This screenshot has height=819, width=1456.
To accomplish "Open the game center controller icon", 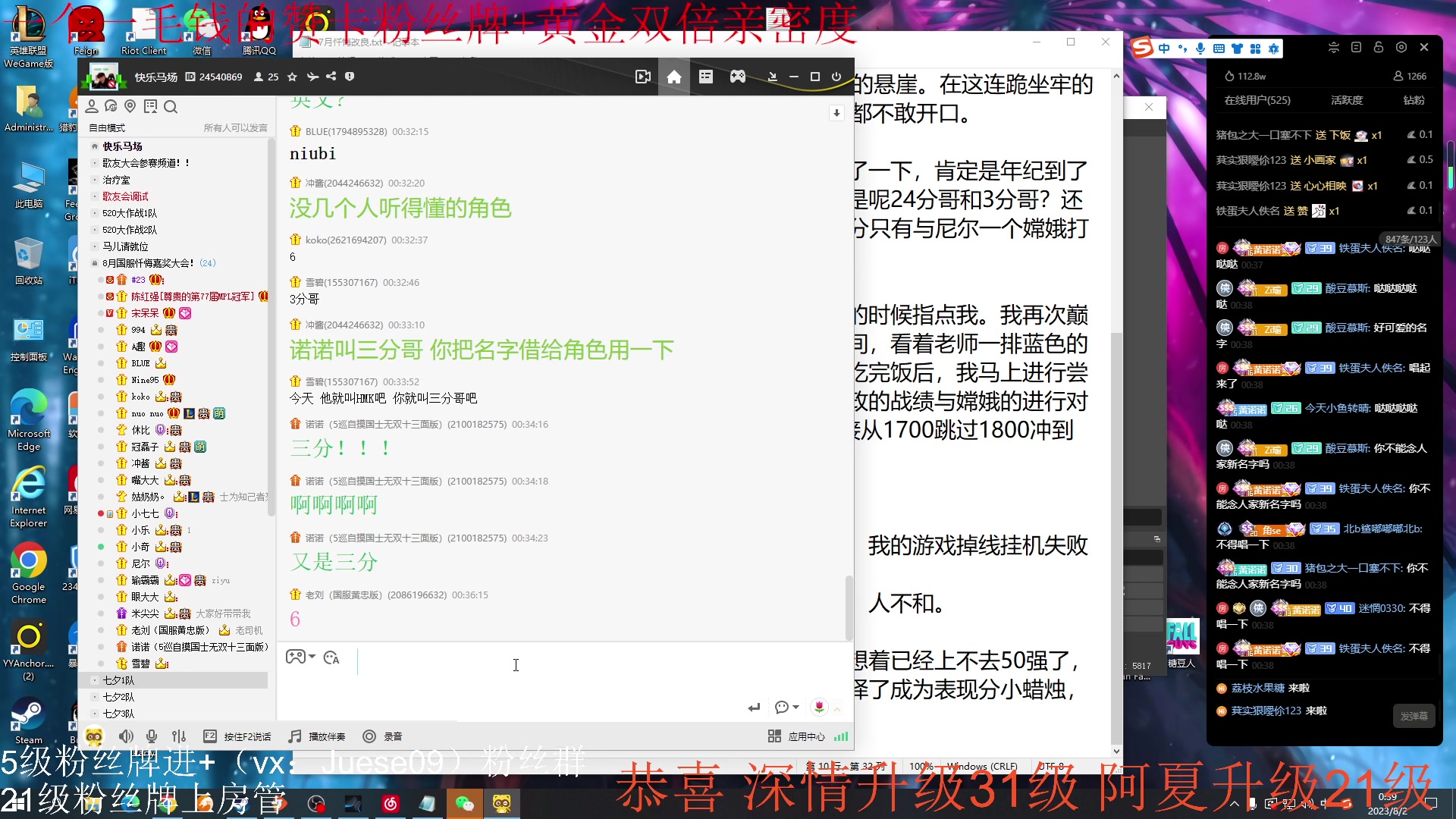I will [x=737, y=77].
